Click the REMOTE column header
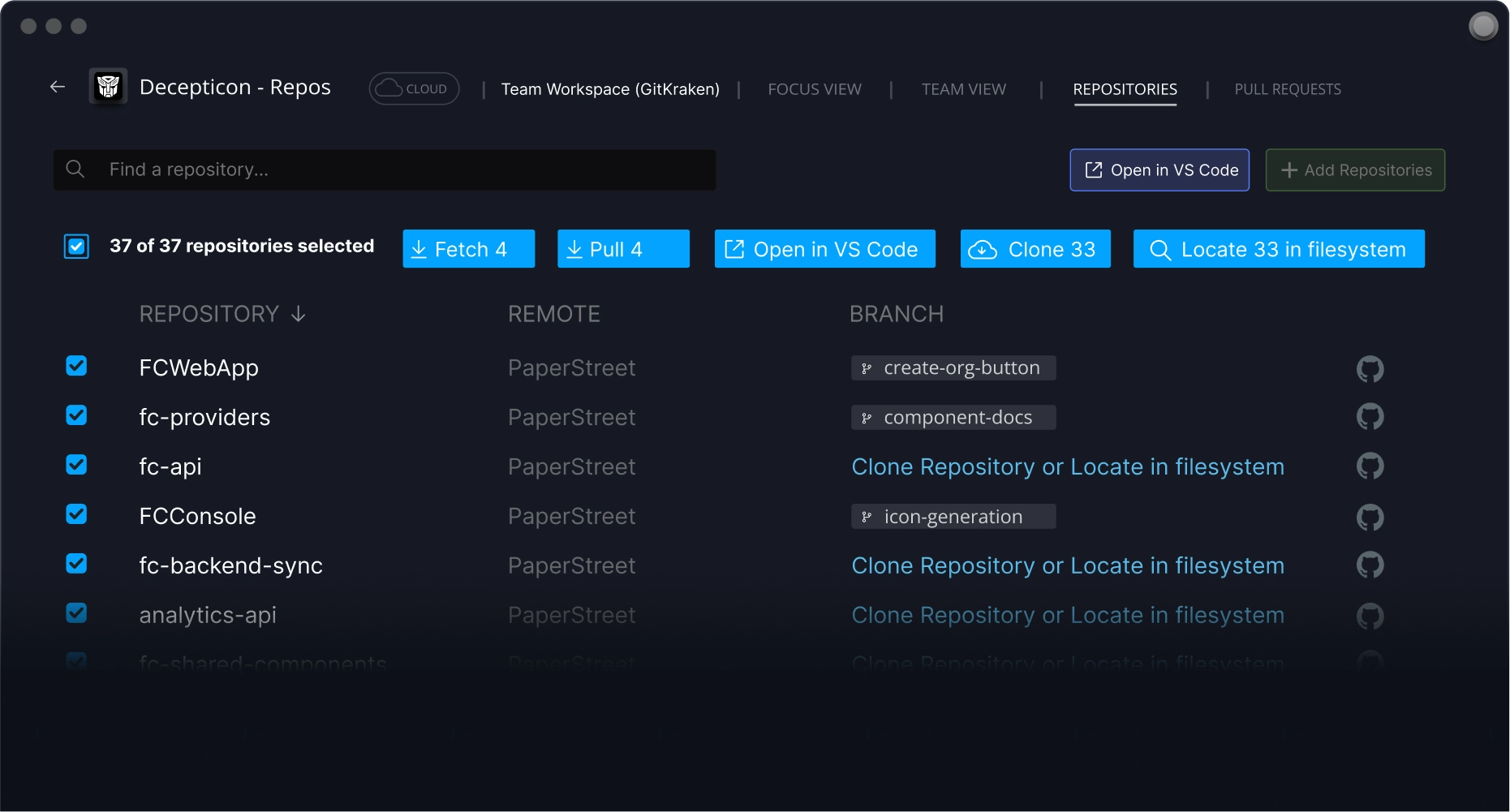 pyautogui.click(x=554, y=314)
